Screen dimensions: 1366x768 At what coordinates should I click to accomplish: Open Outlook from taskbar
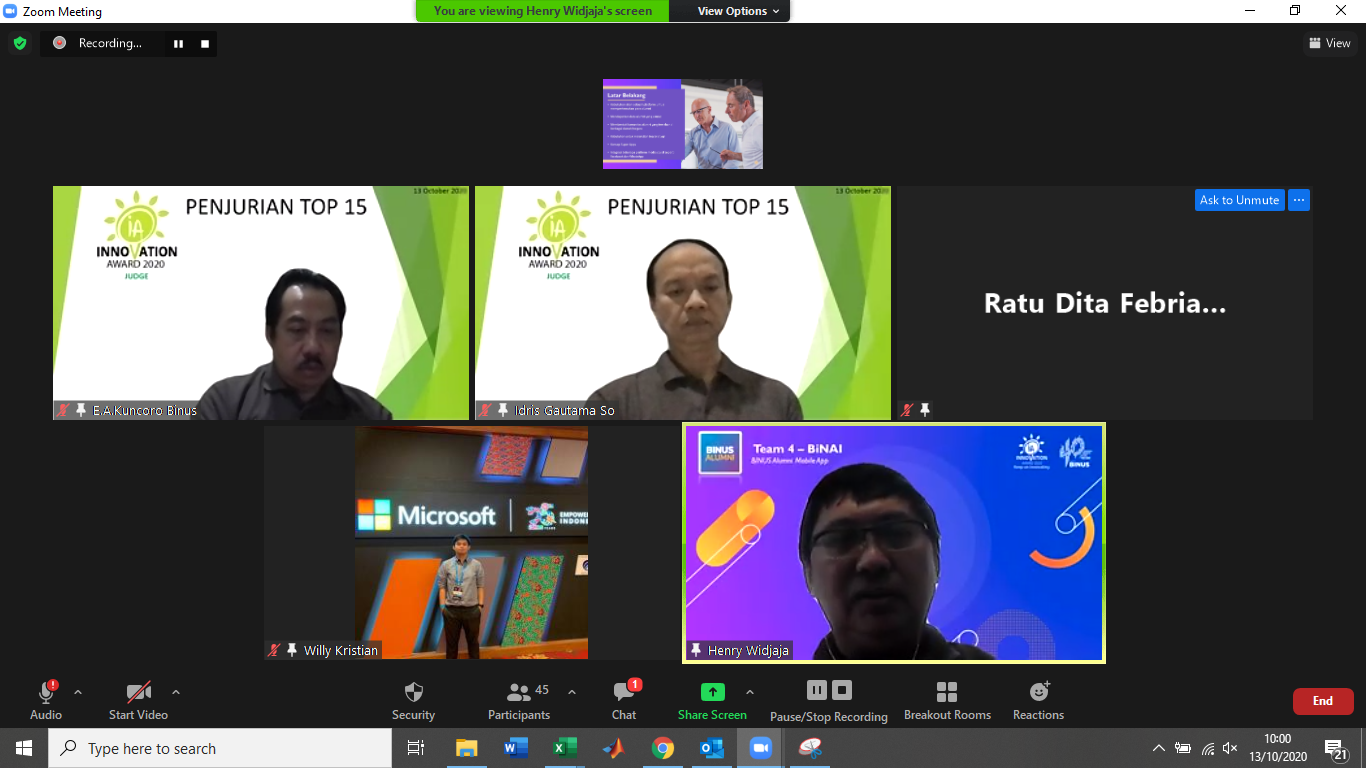712,748
